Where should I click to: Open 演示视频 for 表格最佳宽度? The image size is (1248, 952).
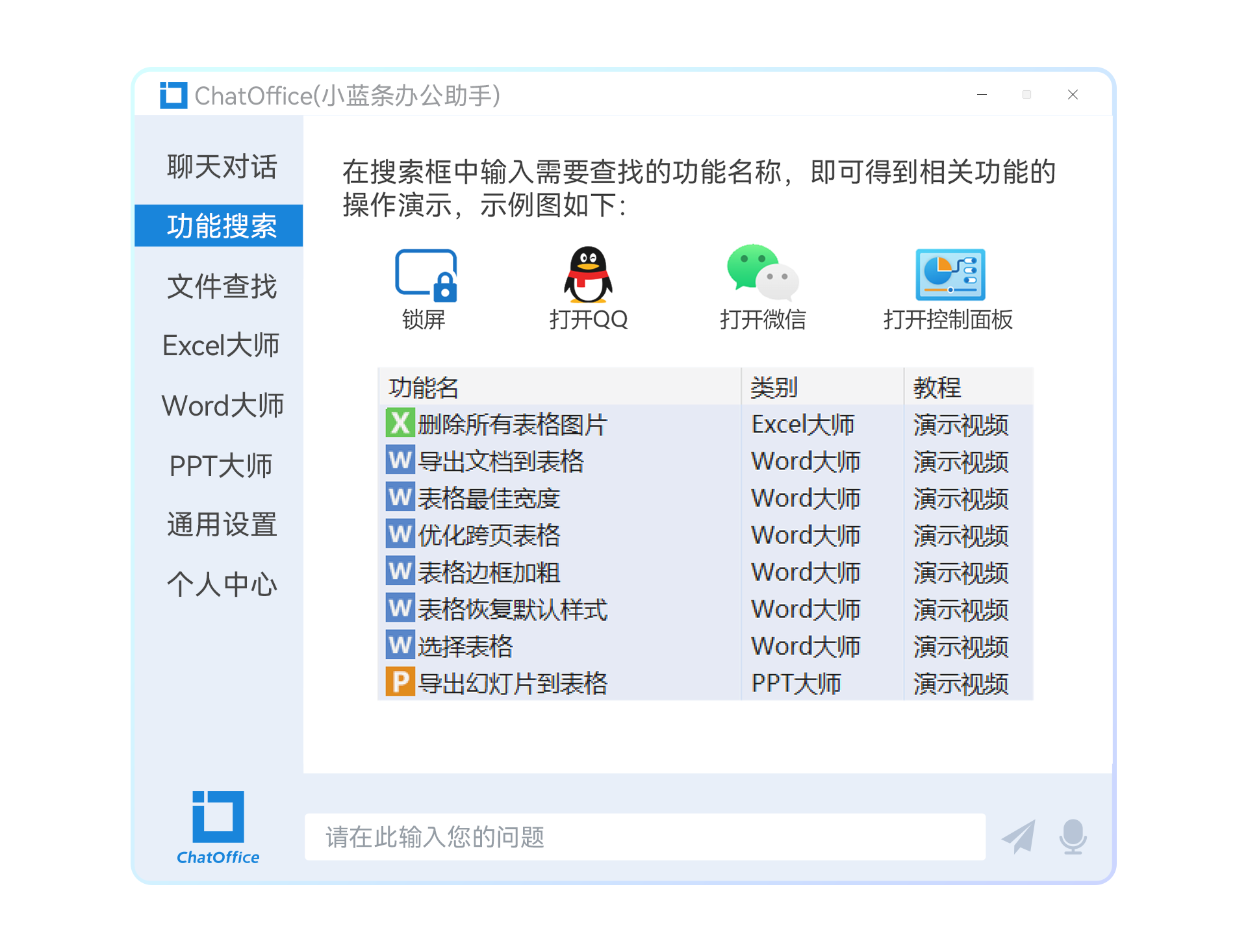click(961, 499)
